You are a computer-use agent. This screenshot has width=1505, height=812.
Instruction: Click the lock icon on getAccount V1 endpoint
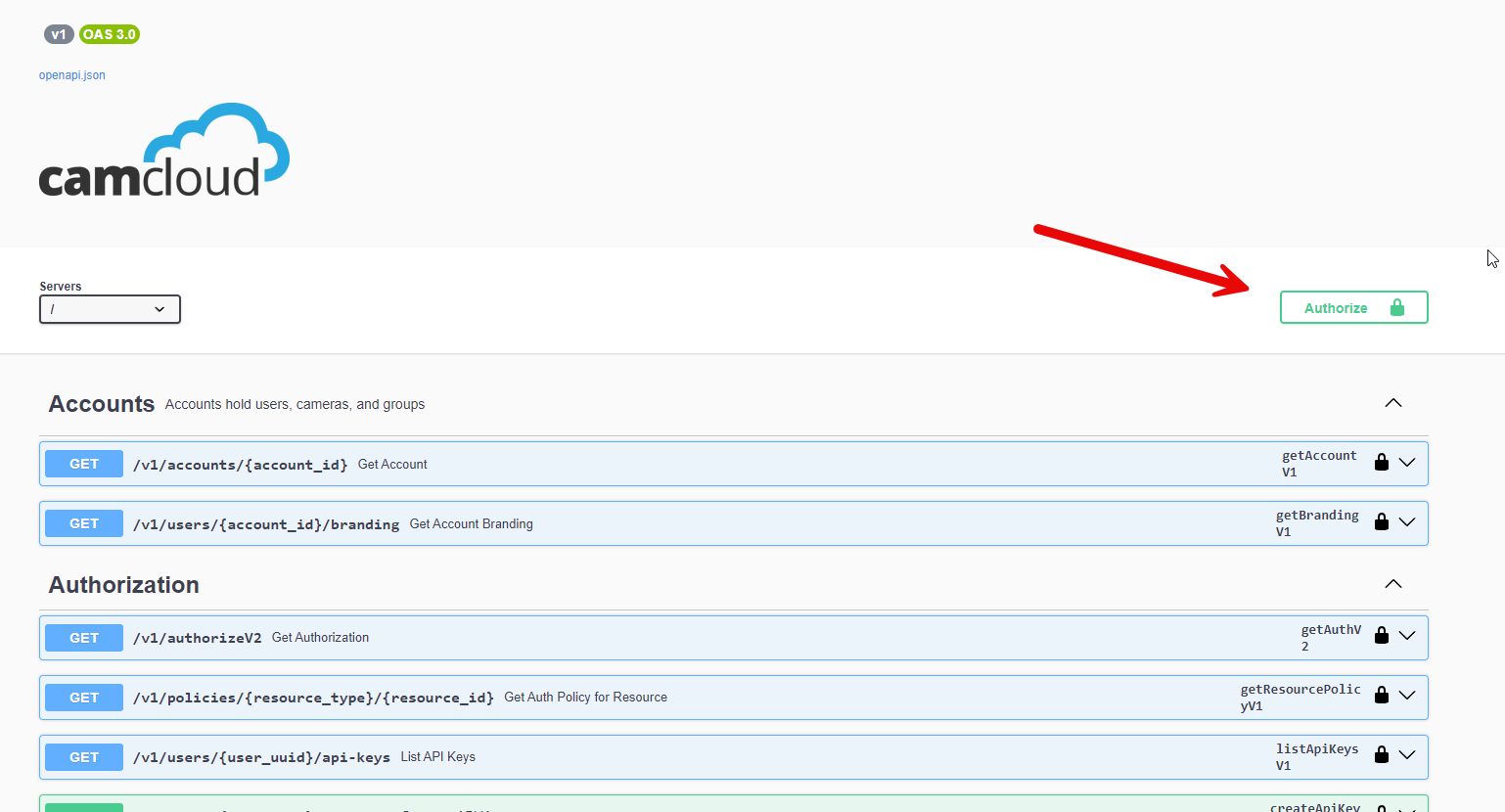click(1381, 462)
